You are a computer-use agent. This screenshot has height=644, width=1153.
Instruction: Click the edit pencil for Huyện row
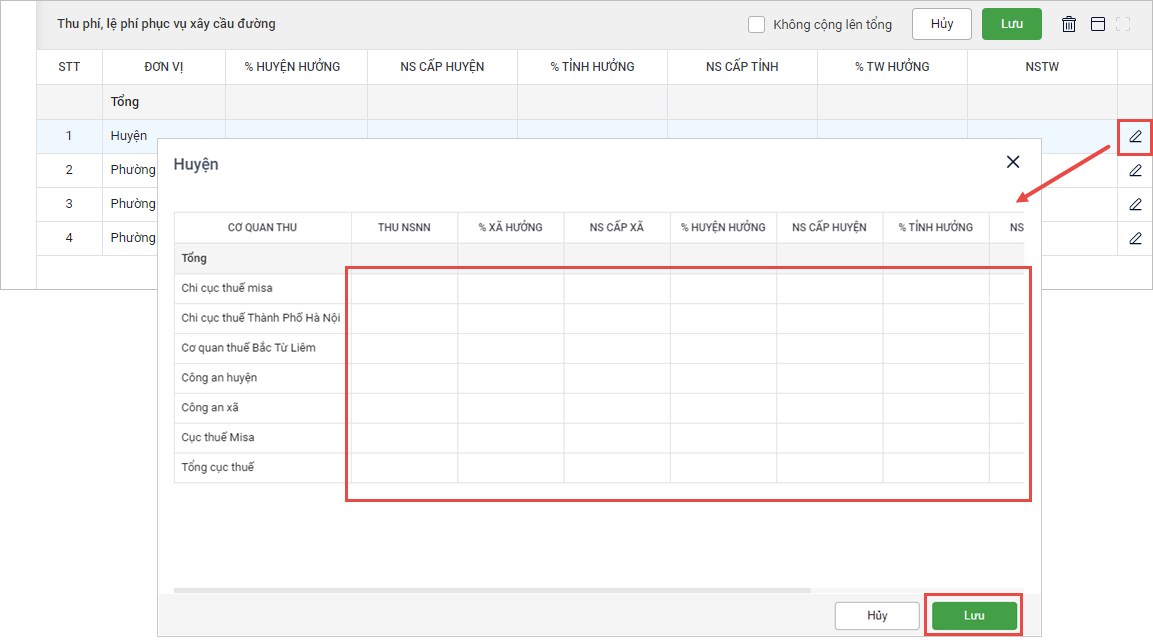[x=1135, y=137]
